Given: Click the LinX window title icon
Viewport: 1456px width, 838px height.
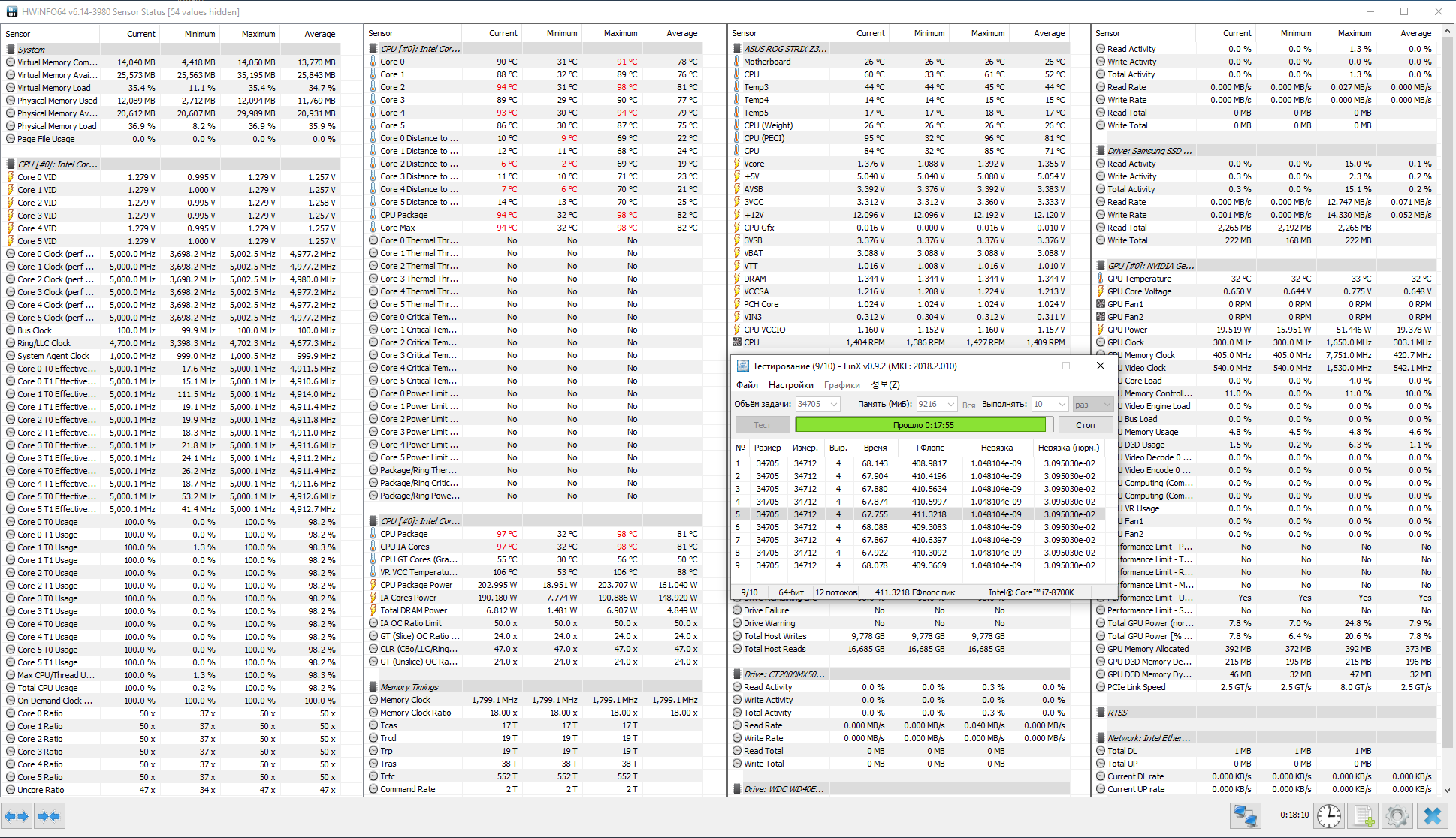Looking at the screenshot, I should [x=742, y=366].
